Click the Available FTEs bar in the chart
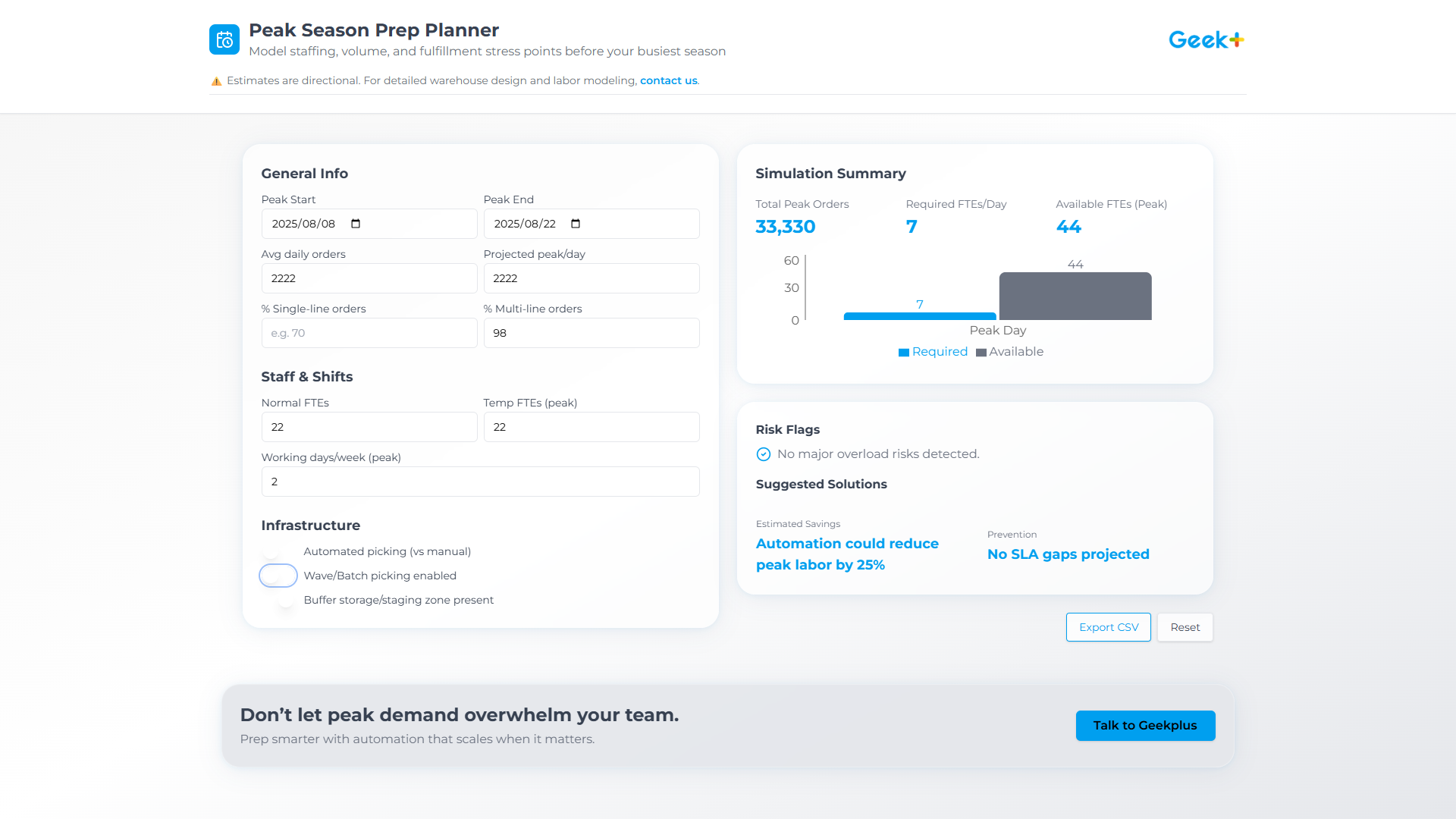1456x819 pixels. (x=1075, y=296)
